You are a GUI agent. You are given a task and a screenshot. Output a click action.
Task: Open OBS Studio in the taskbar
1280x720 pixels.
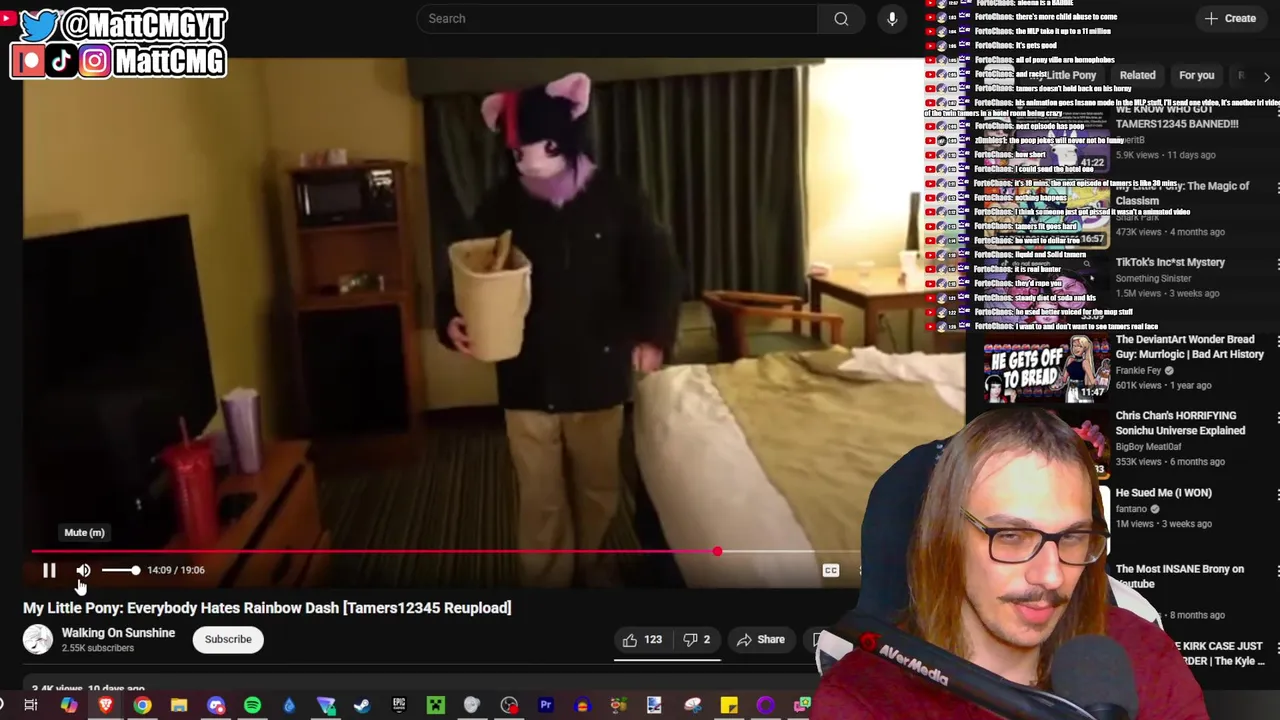[x=509, y=706]
